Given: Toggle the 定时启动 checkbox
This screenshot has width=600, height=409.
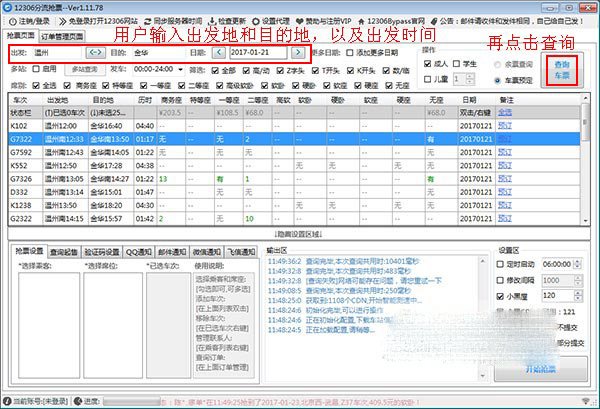Looking at the screenshot, I should pos(503,263).
